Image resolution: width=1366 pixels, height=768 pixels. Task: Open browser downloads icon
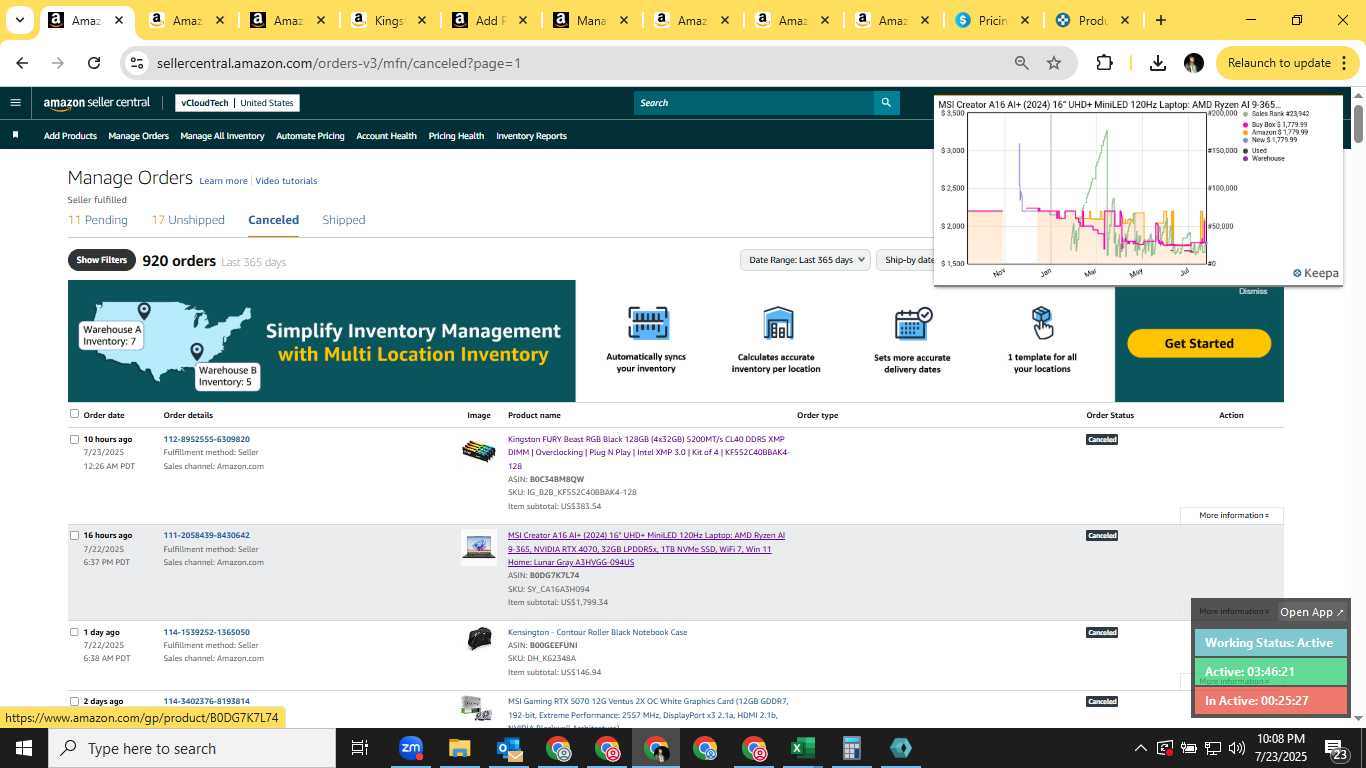point(1157,63)
